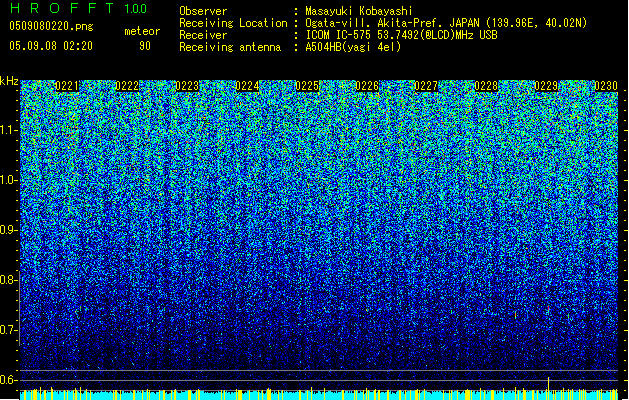Image resolution: width=629 pixels, height=400 pixels.
Task: Click the Receiver field label
Action: click(x=203, y=35)
